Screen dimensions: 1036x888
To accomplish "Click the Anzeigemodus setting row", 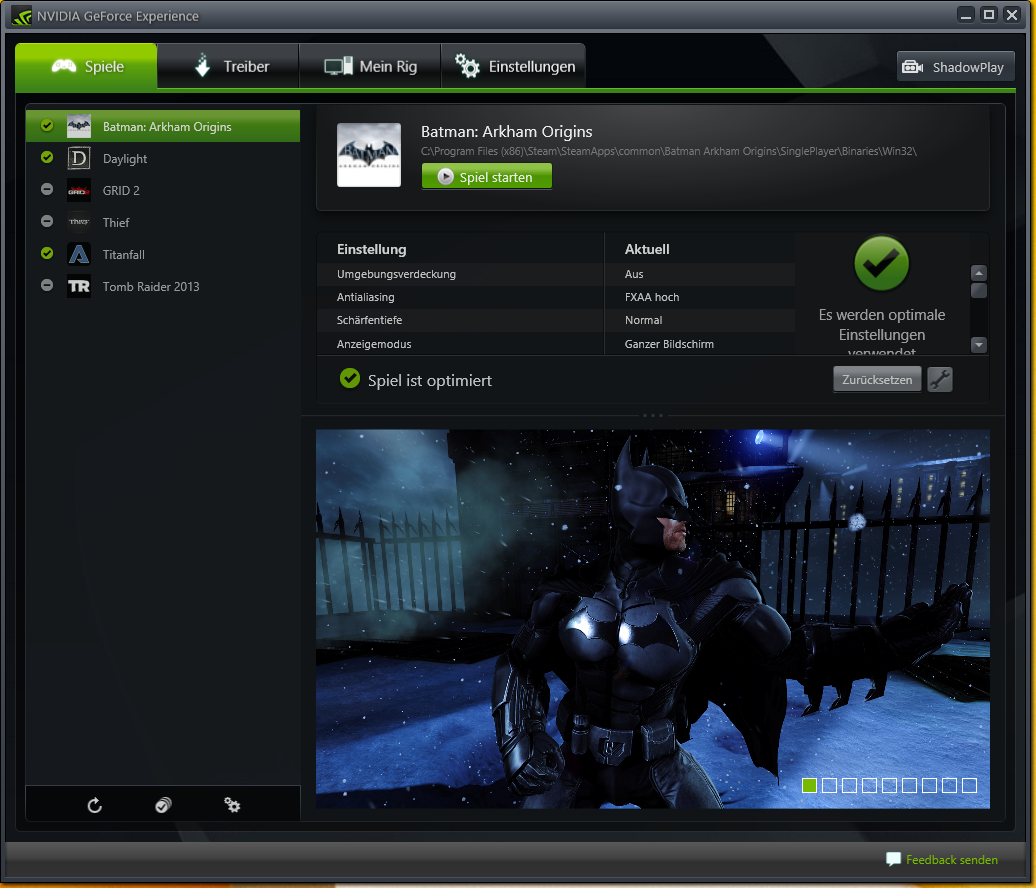I will [556, 344].
